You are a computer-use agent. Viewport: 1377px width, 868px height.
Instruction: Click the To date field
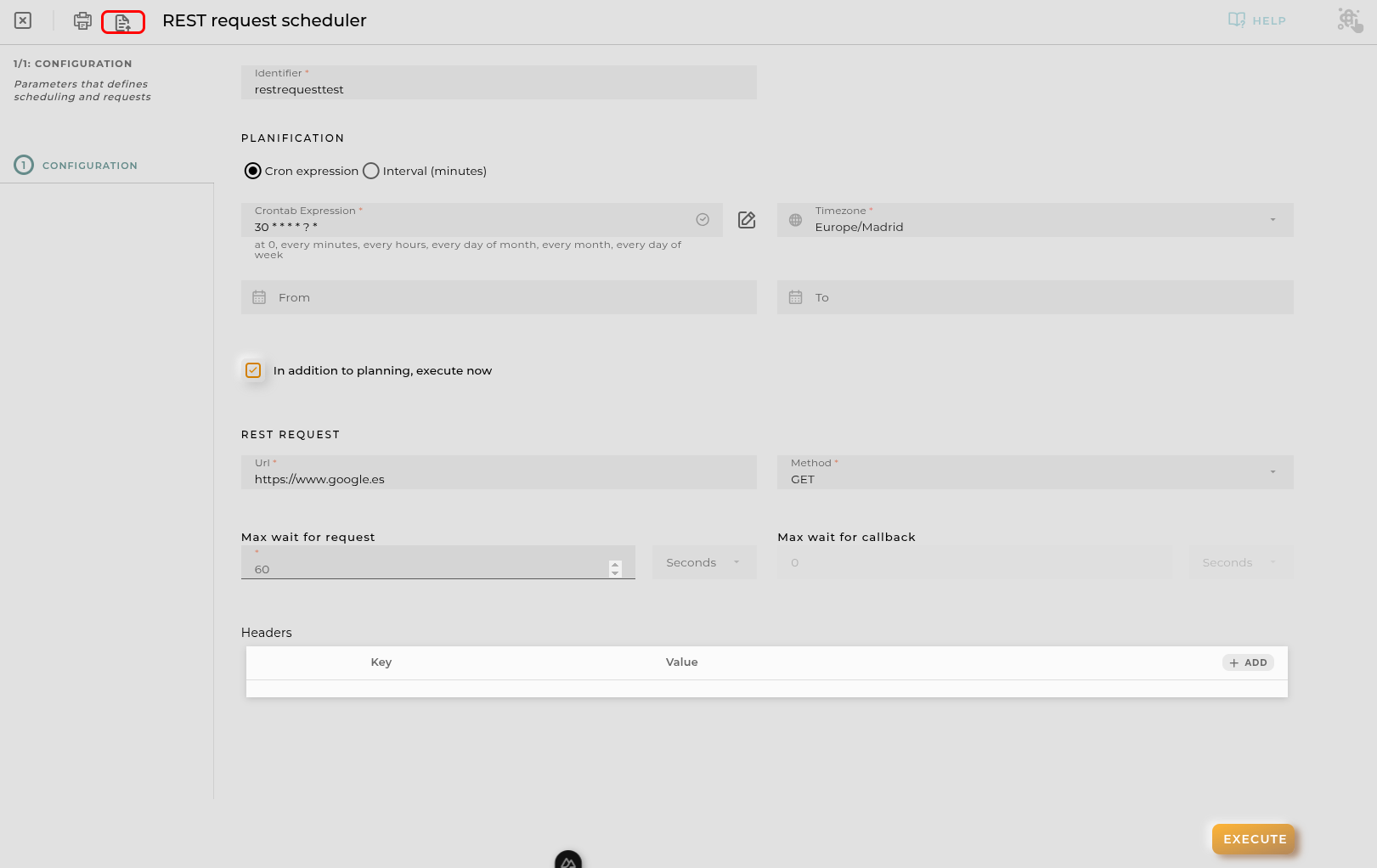click(1036, 297)
